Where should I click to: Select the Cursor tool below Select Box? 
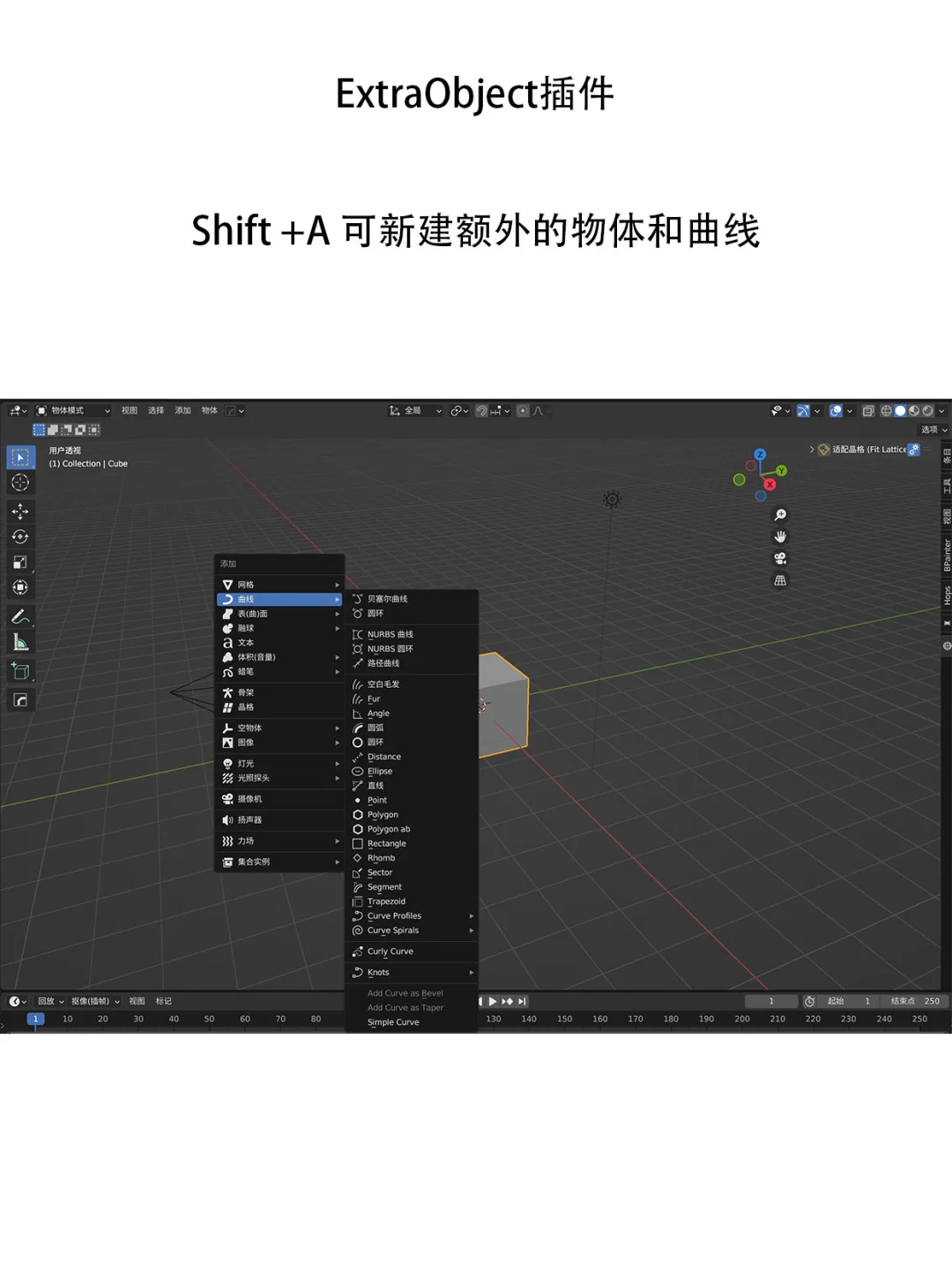click(x=19, y=482)
